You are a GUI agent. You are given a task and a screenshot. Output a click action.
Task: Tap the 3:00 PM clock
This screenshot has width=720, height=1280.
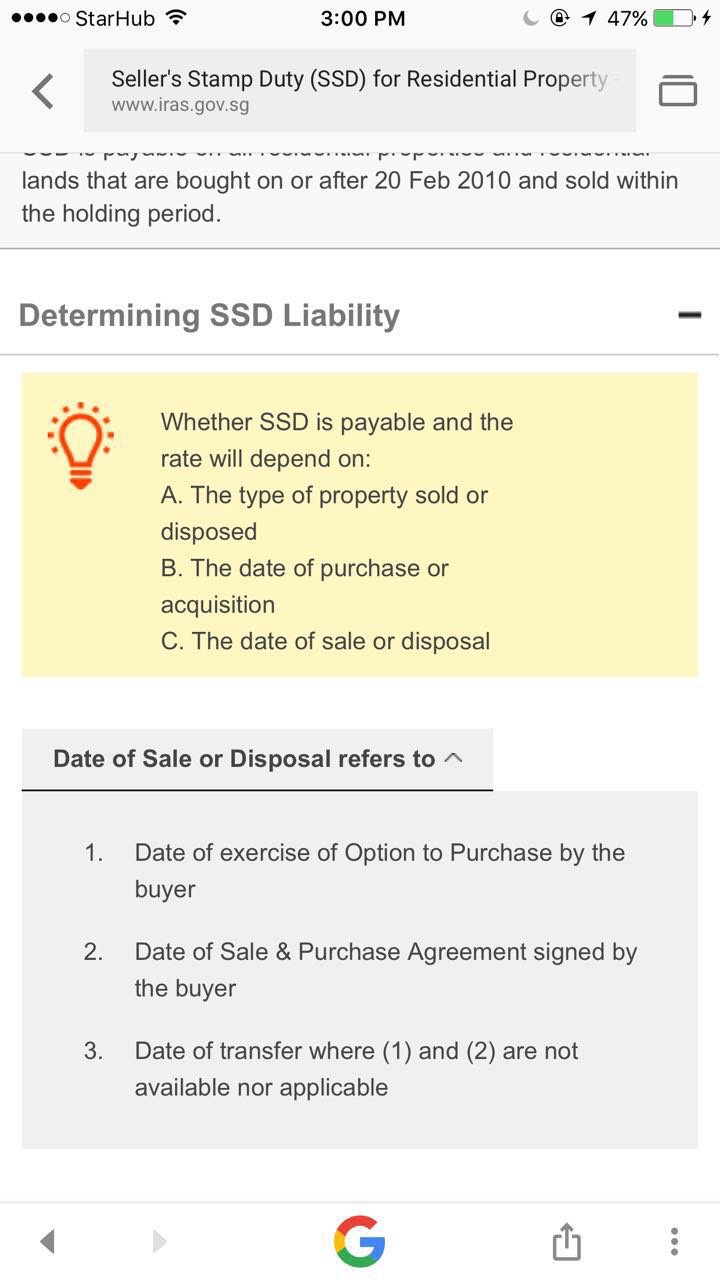pos(362,18)
